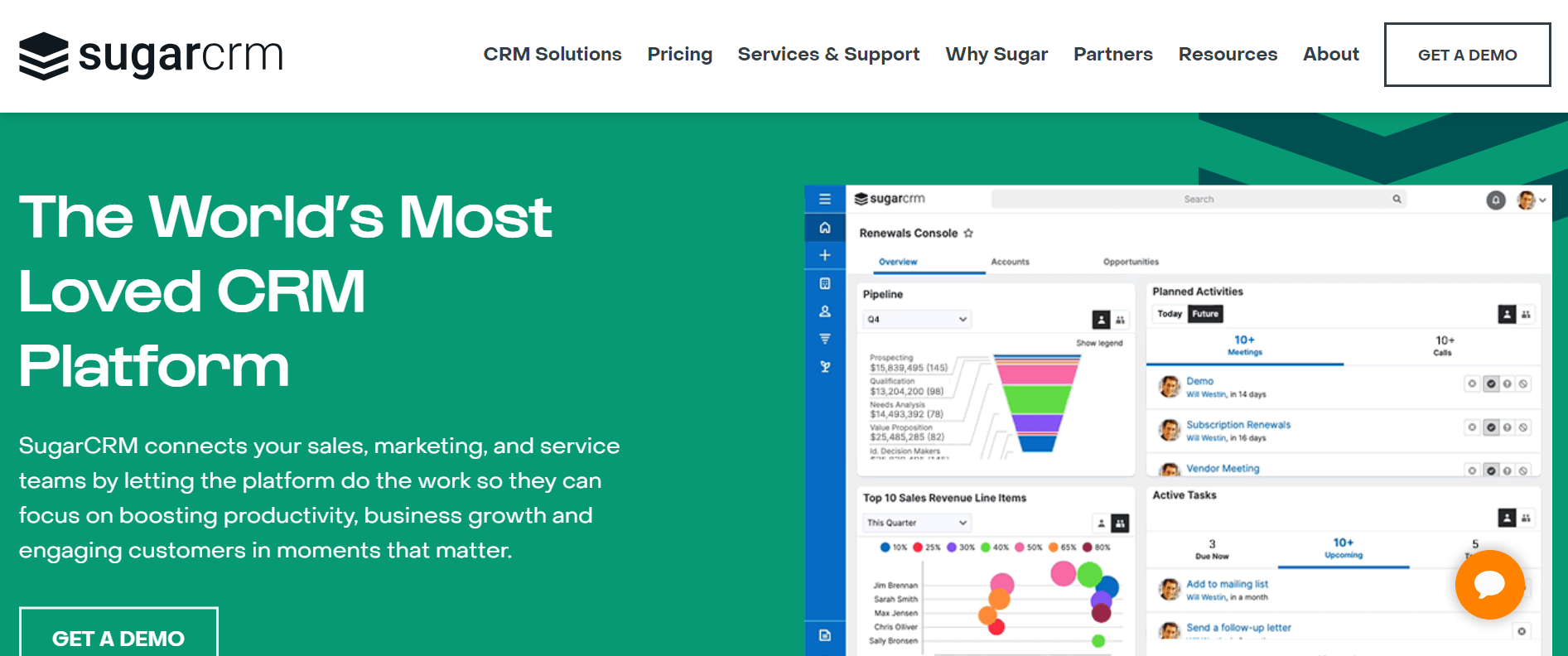
Task: Open the Q4 dropdown in Pipeline
Action: pyautogui.click(x=917, y=320)
